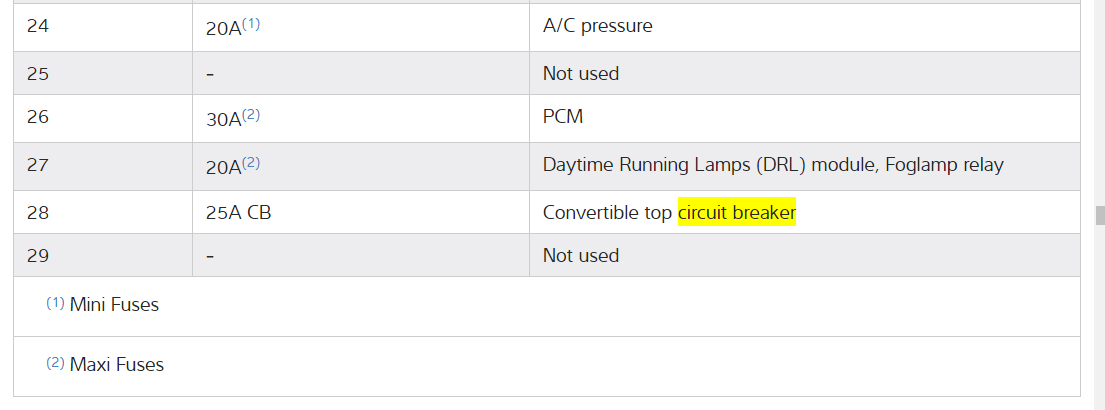The image size is (1105, 410).
Task: Click the (2) superscript beside 30A
Action: (251, 115)
